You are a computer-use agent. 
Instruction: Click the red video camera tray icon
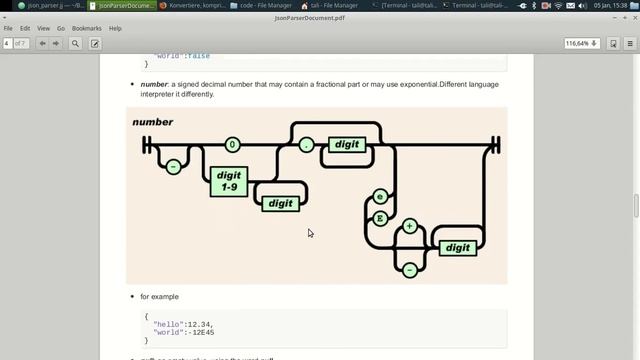(546, 5)
